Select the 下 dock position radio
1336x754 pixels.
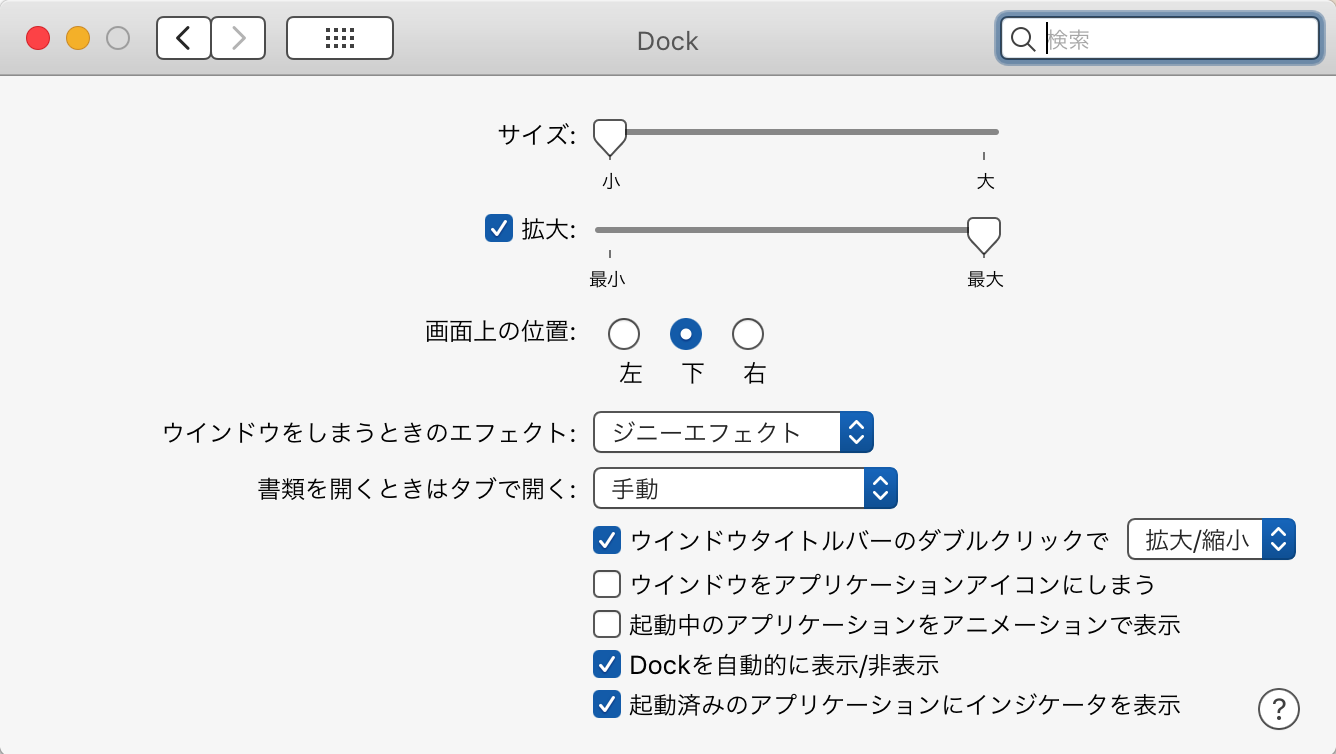pyautogui.click(x=686, y=333)
